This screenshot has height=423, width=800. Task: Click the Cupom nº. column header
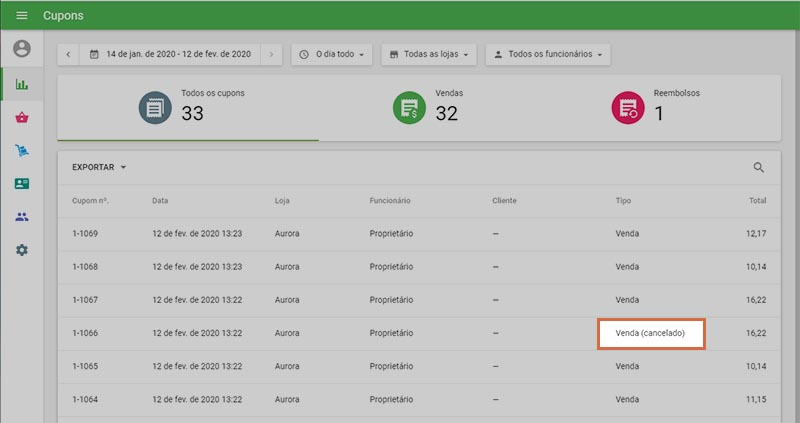tap(90, 201)
